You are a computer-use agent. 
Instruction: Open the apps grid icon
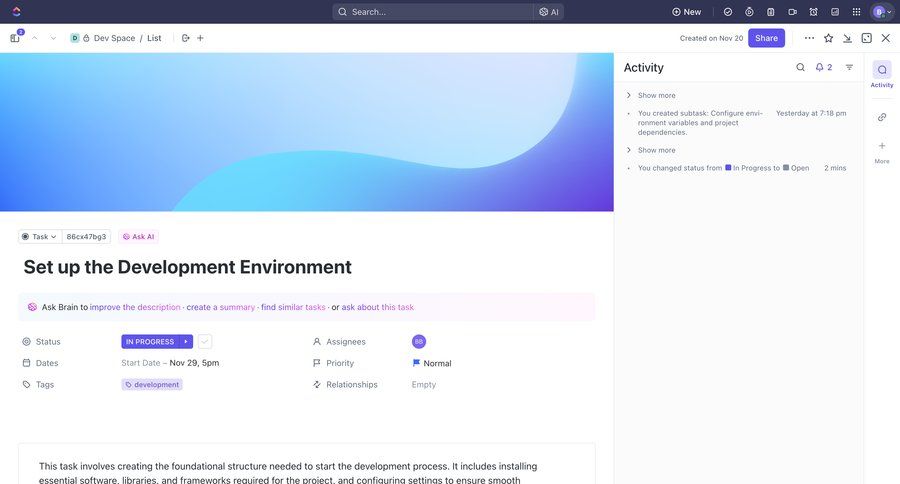tap(856, 11)
